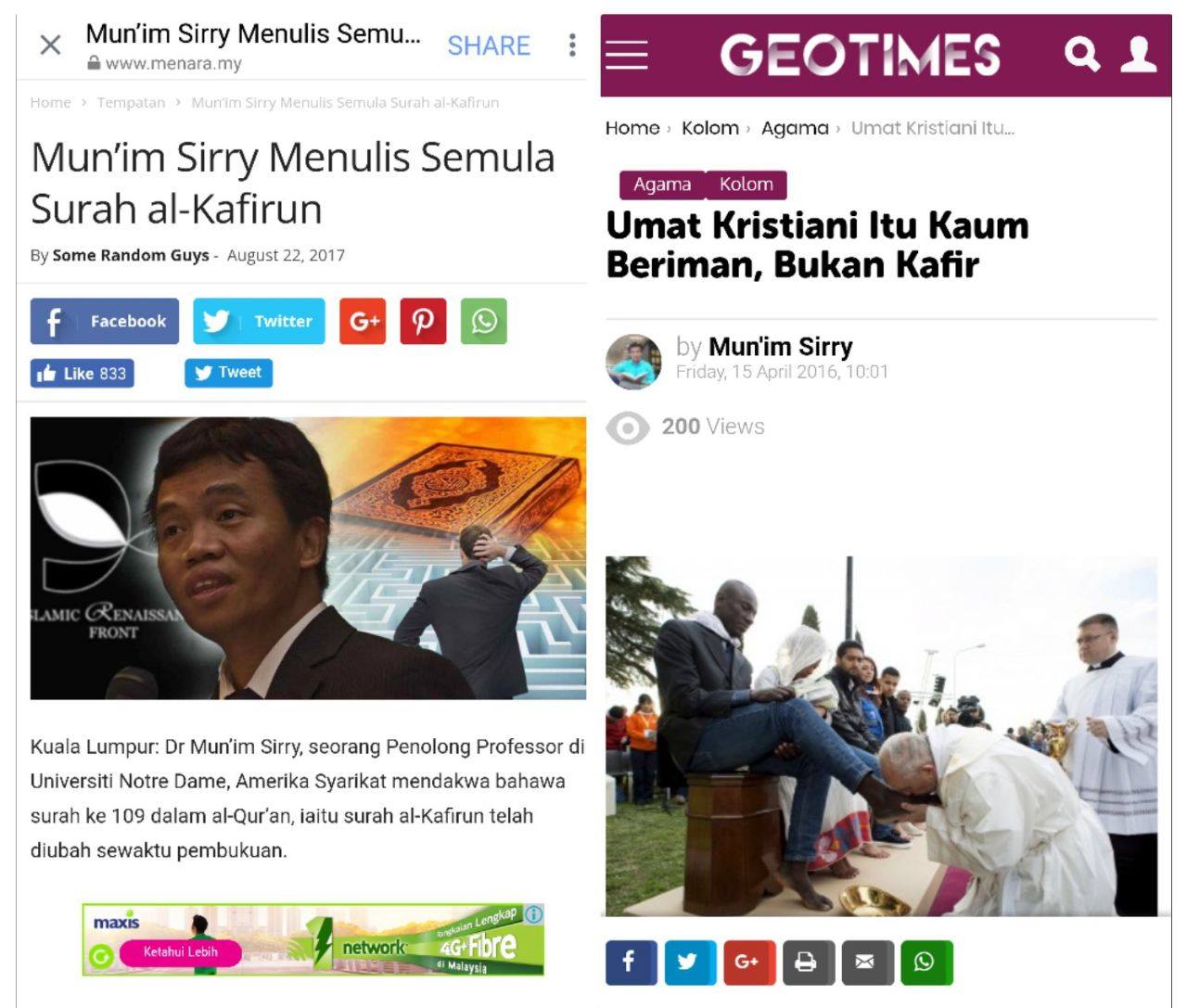Image resolution: width=1187 pixels, height=1008 pixels.
Task: Click the Maxis Ketahui Lebih ad button
Action: pos(180,951)
